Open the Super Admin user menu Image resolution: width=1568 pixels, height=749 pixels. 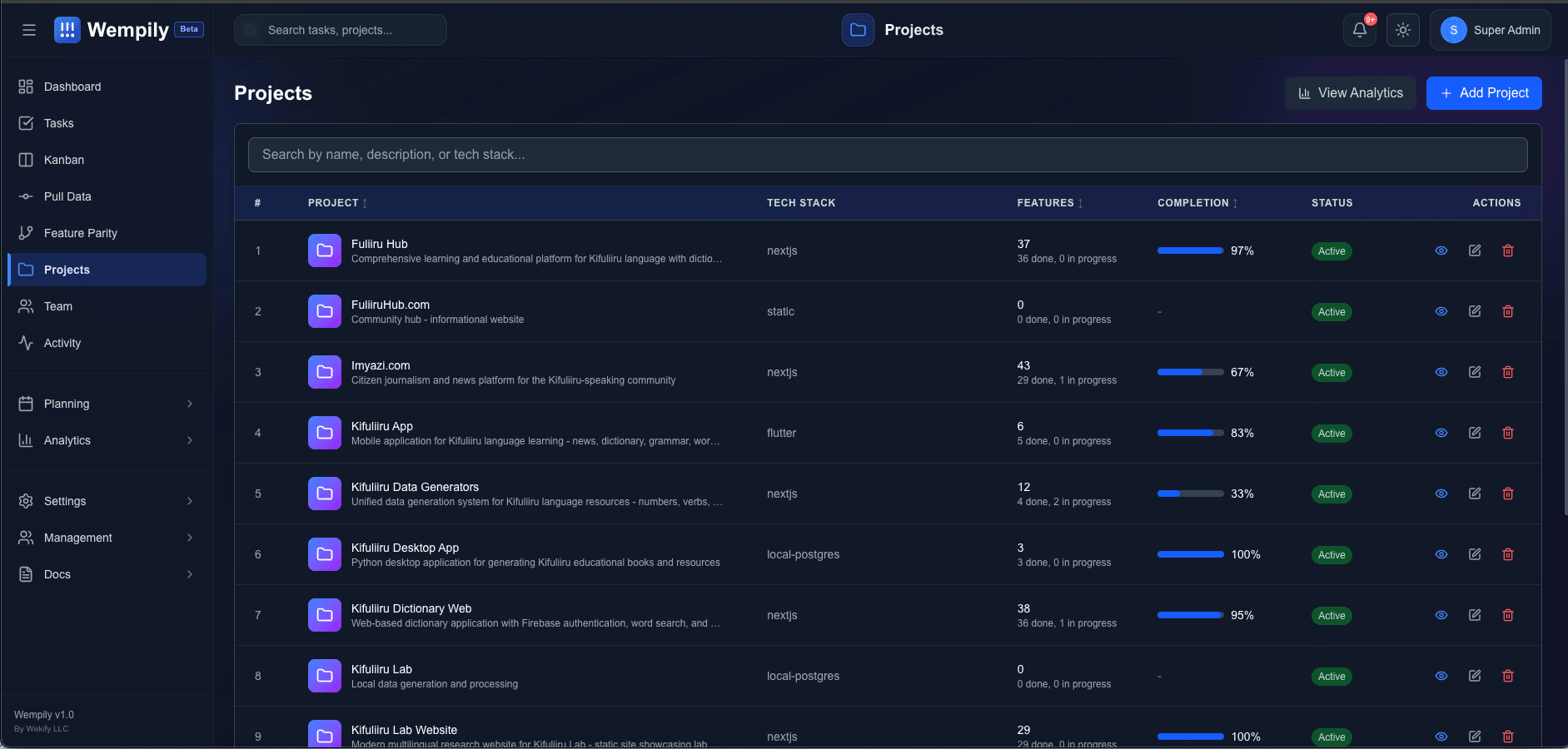(1490, 30)
